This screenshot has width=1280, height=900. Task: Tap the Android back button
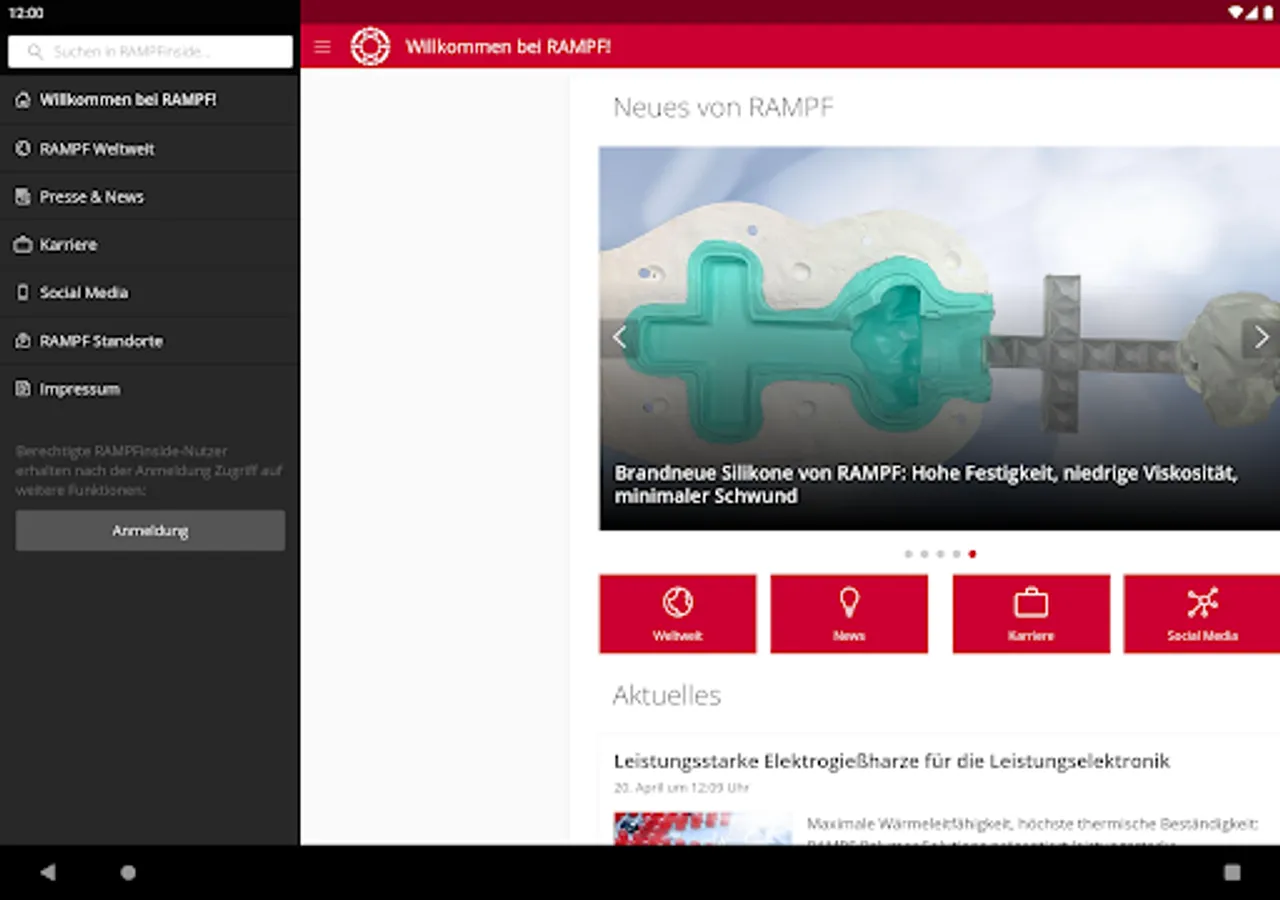pos(47,872)
